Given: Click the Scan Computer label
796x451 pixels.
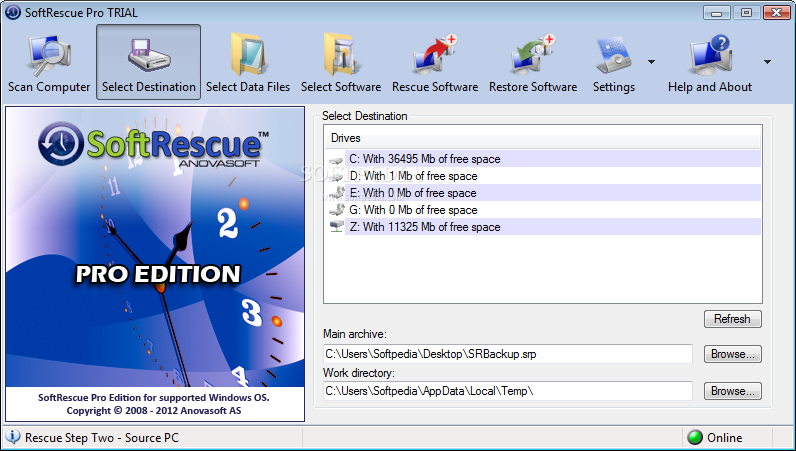Looking at the screenshot, I should coord(49,87).
